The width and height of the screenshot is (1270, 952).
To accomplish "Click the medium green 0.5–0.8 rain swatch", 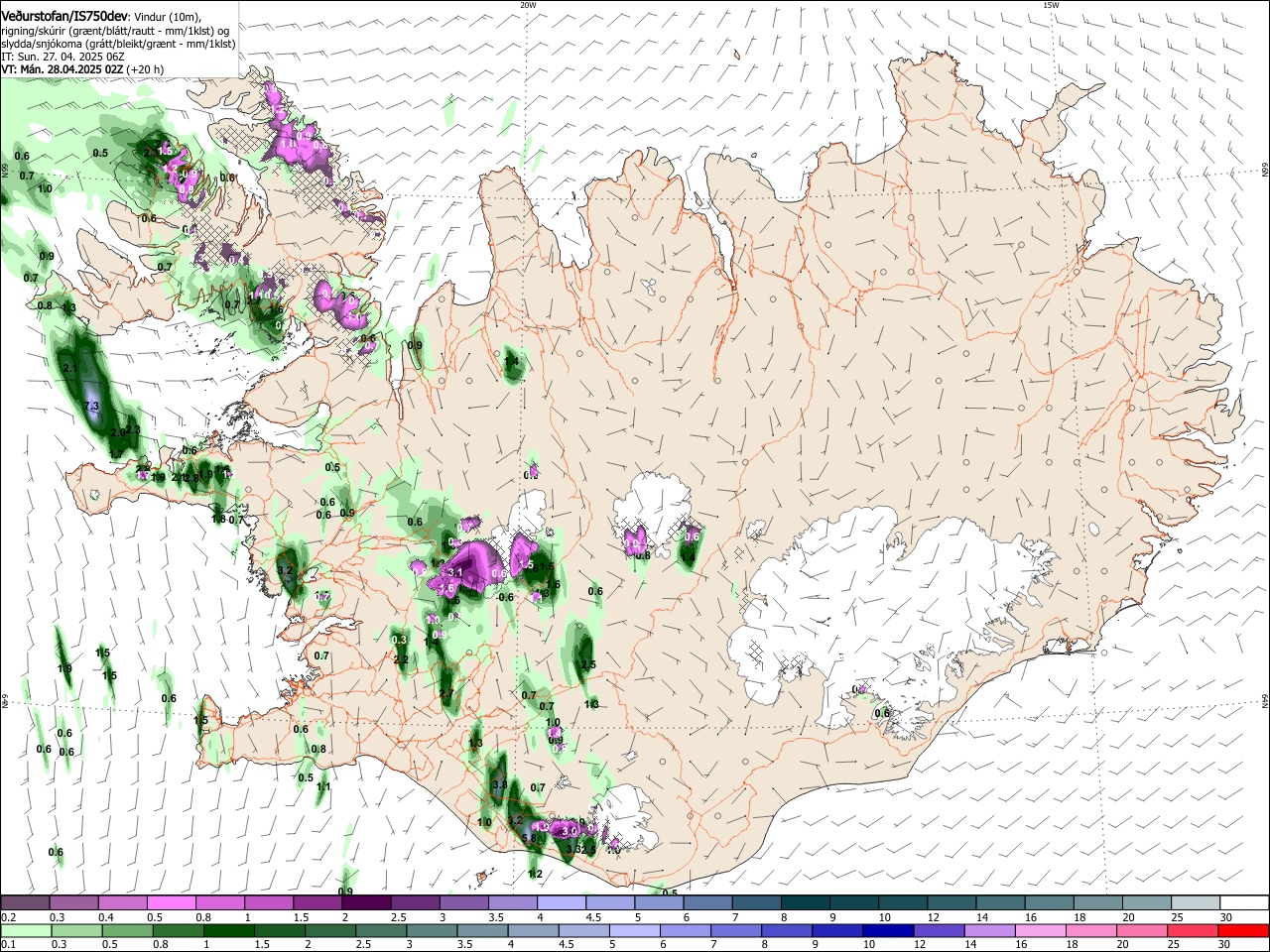I will (127, 929).
